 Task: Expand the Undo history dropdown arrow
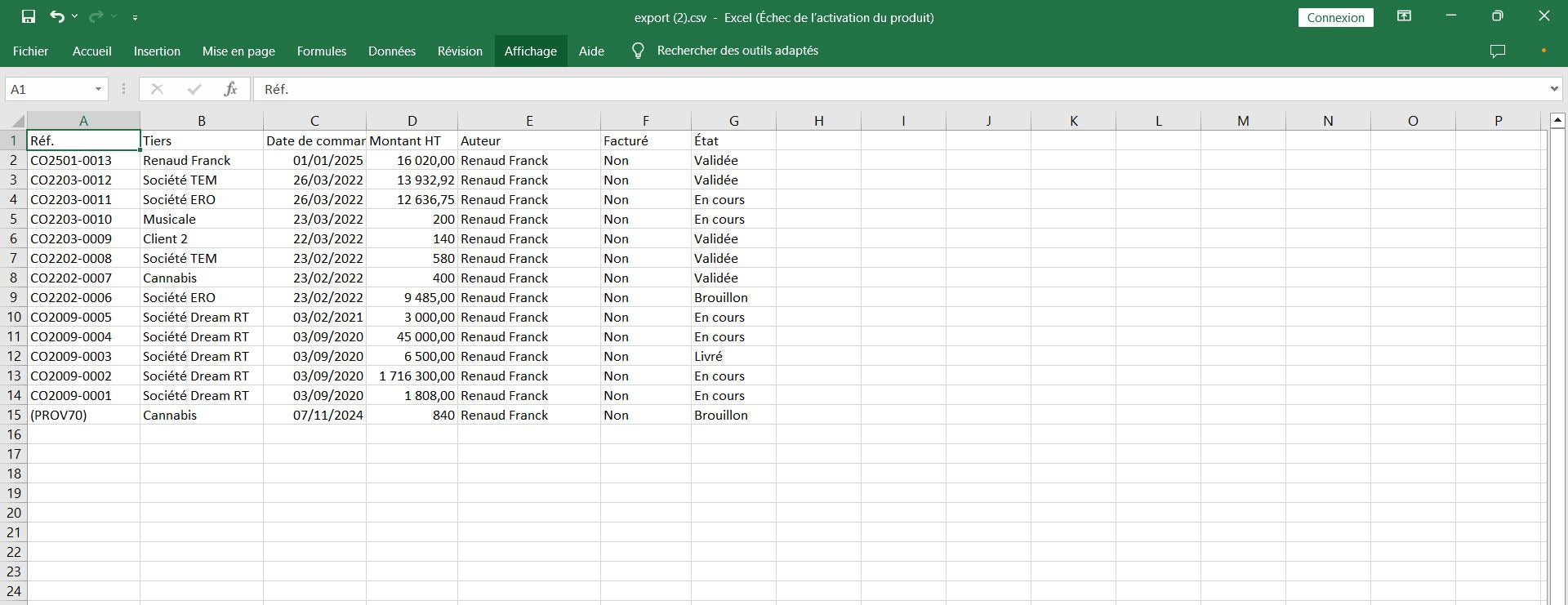tap(74, 16)
